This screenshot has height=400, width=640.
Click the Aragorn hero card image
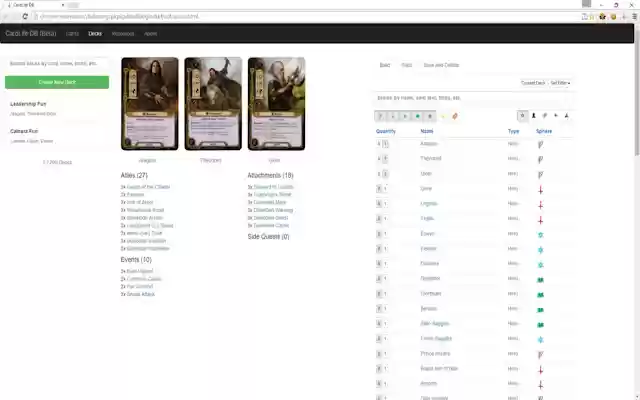(x=149, y=104)
